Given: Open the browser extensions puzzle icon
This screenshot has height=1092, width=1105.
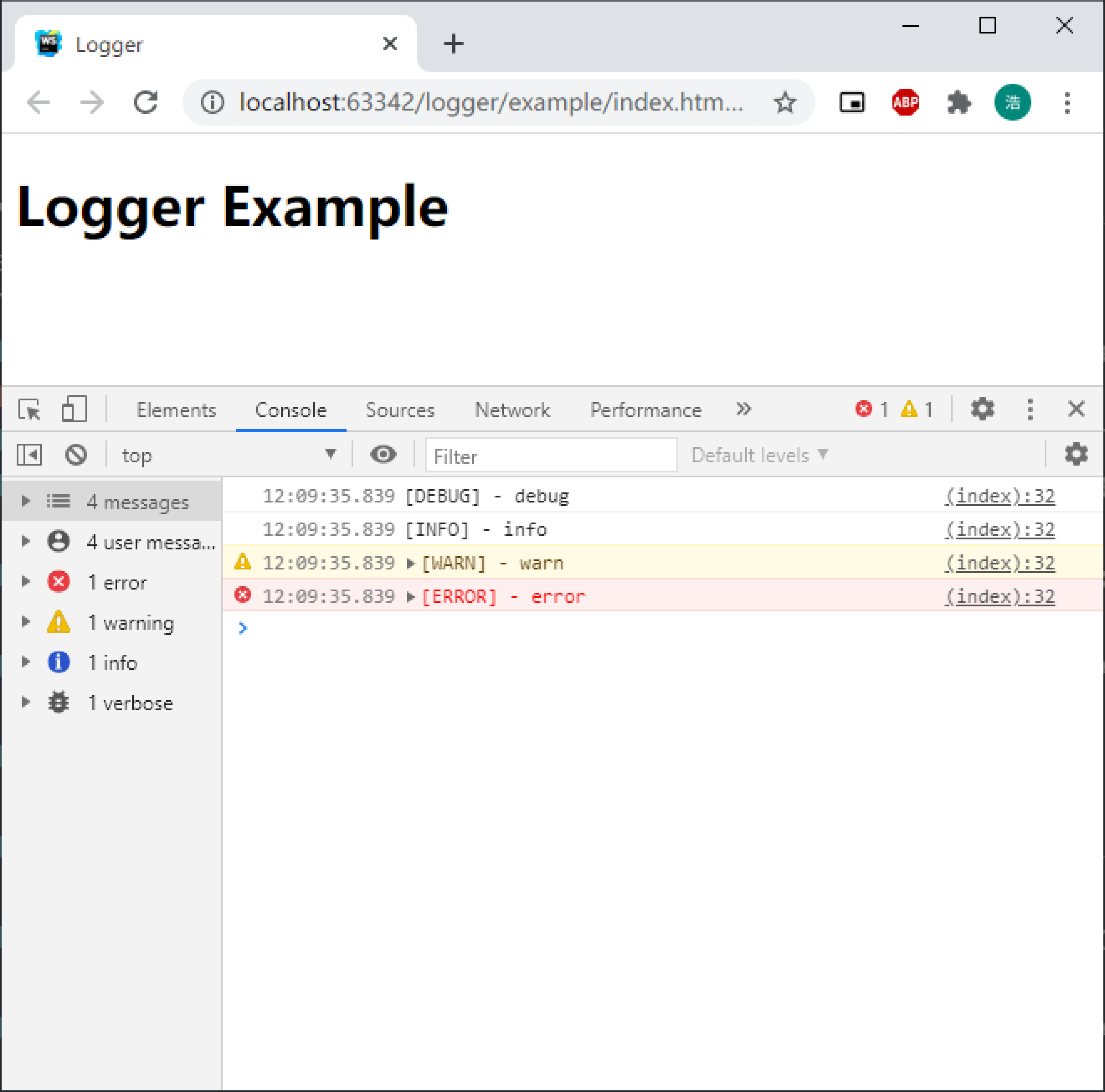Looking at the screenshot, I should [959, 102].
